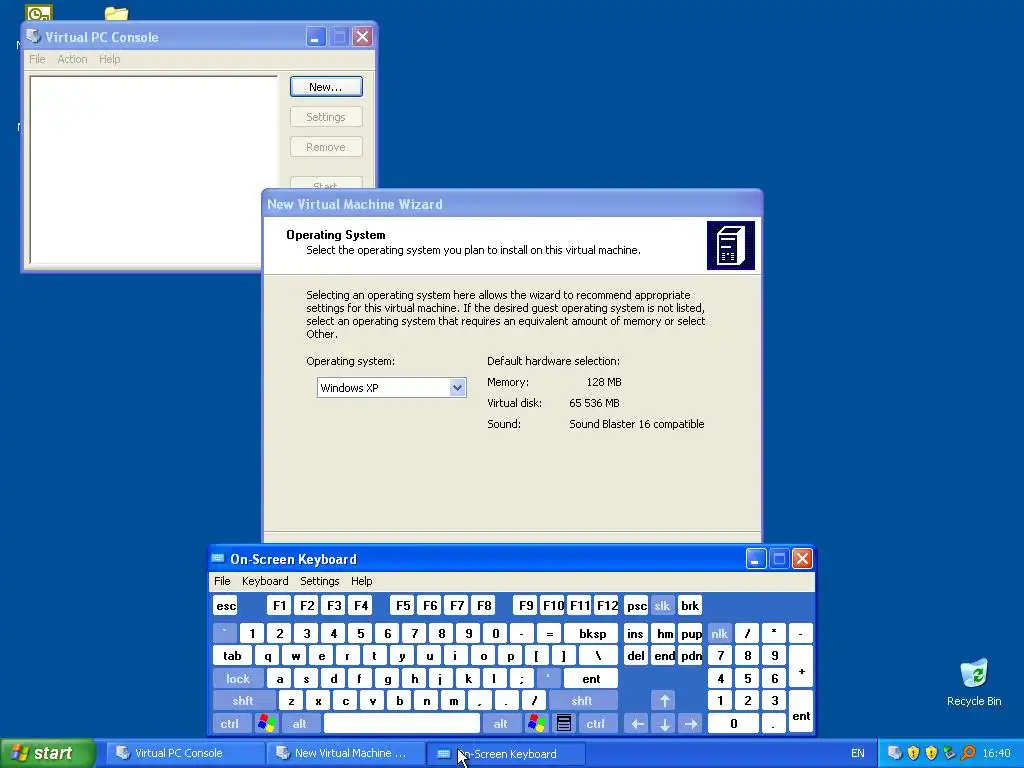
Task: Click the brk break key
Action: [x=690, y=605]
